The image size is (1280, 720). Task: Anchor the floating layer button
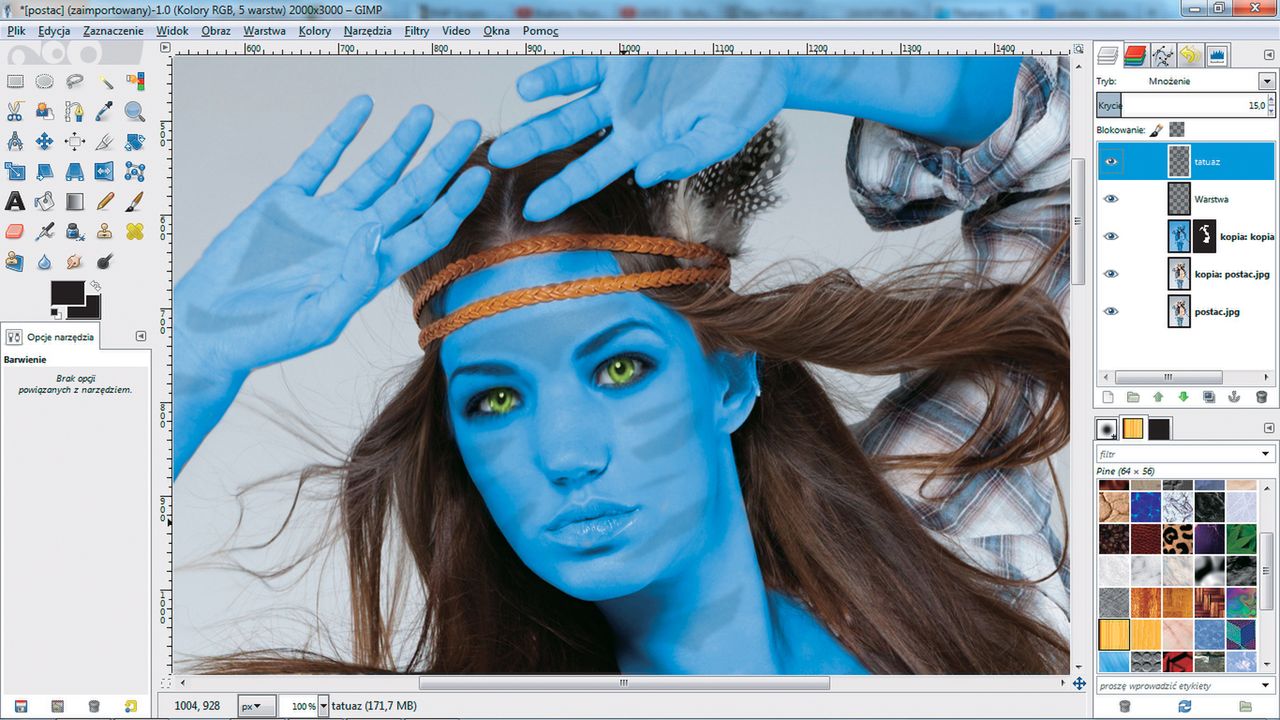1234,397
